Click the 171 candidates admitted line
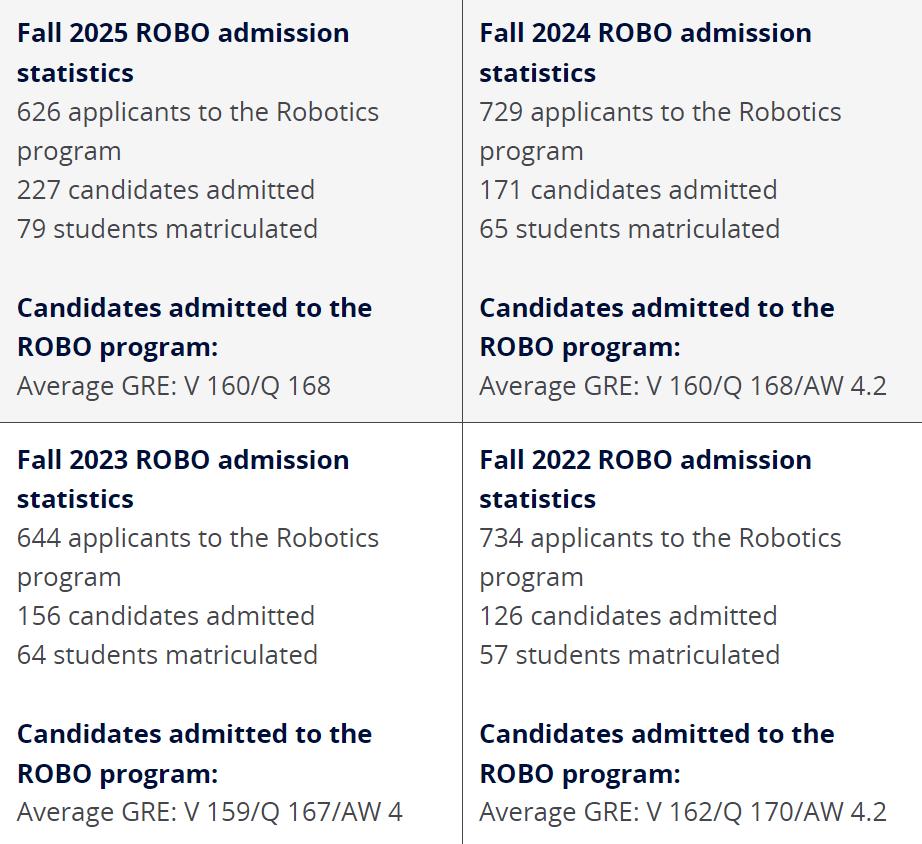 628,190
